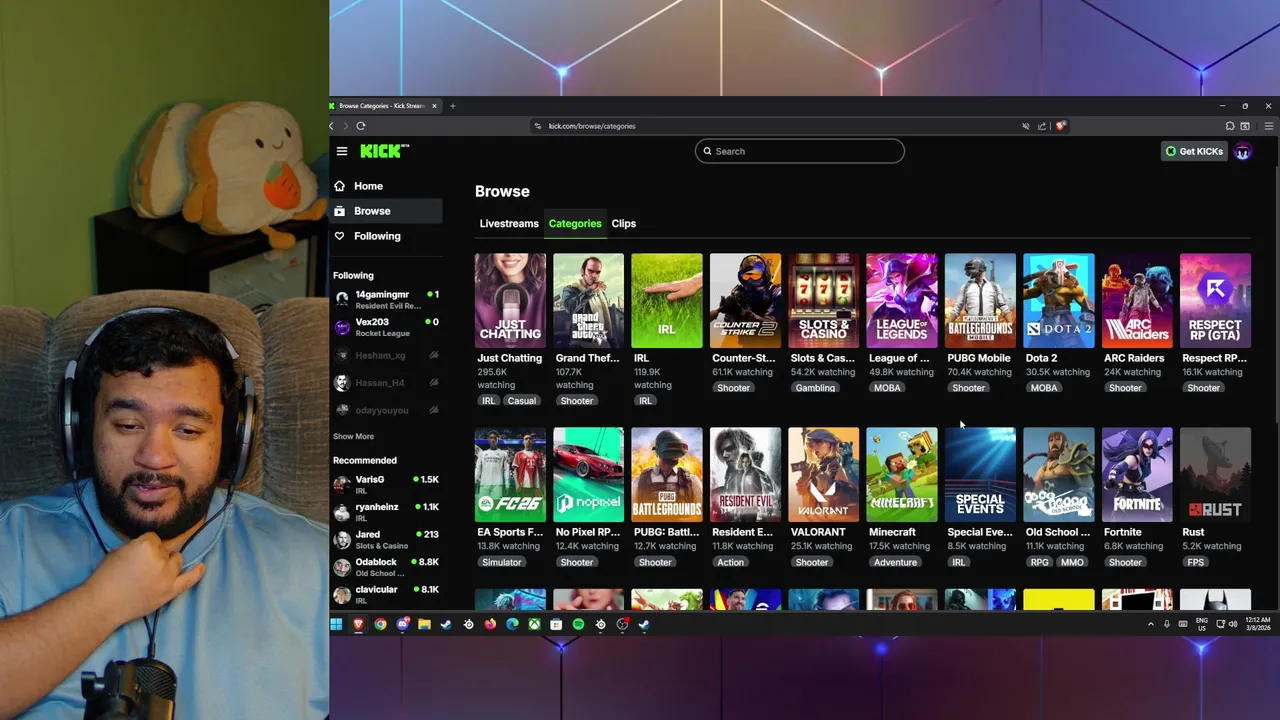This screenshot has height=720, width=1280.
Task: Open a new browser tab with plus icon
Action: [x=452, y=105]
